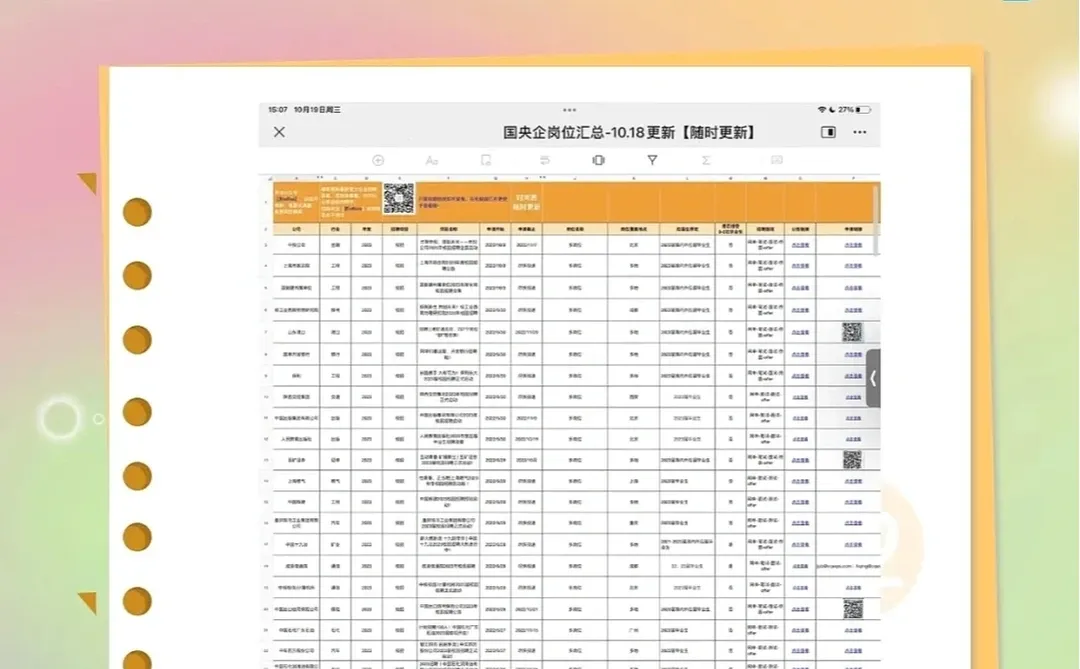Close the document with the X icon
This screenshot has height=669, width=1080.
click(278, 132)
